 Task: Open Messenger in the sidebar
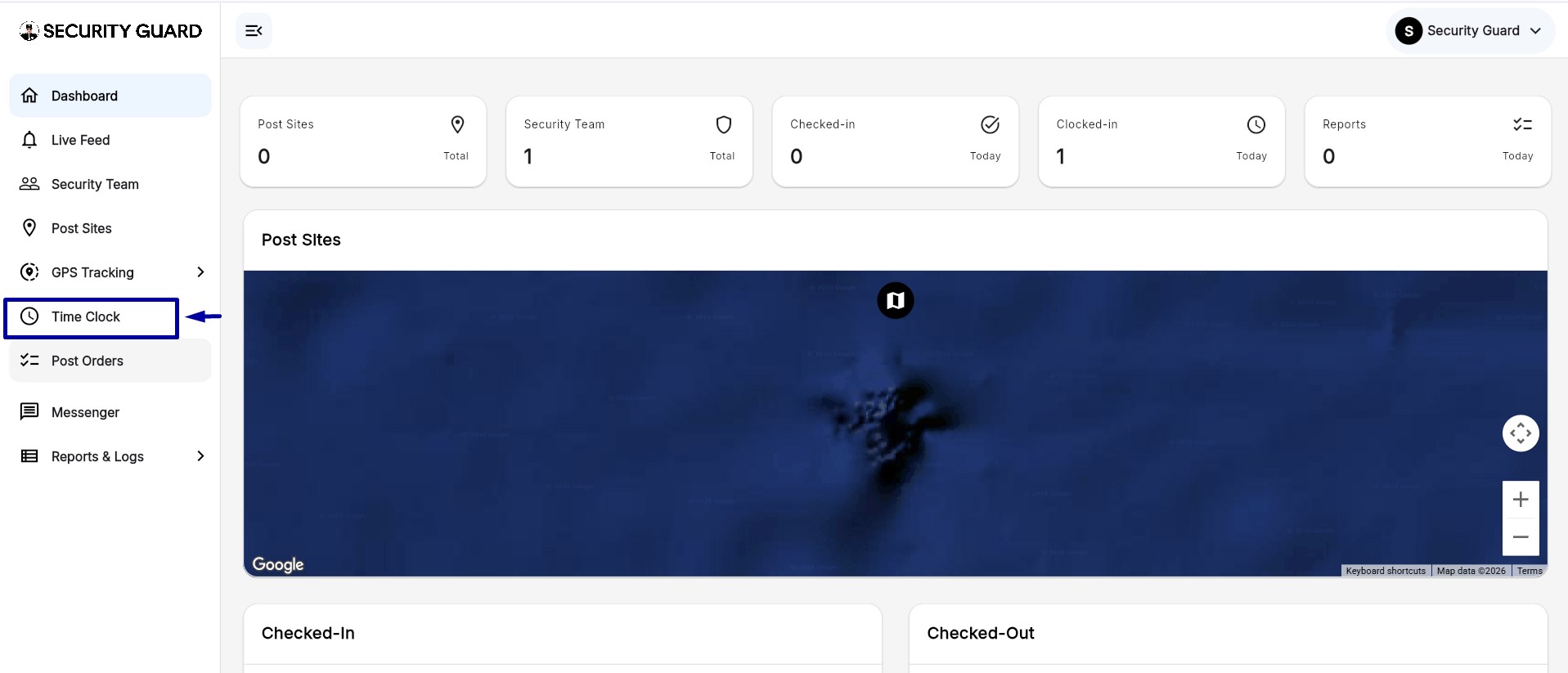[110, 412]
